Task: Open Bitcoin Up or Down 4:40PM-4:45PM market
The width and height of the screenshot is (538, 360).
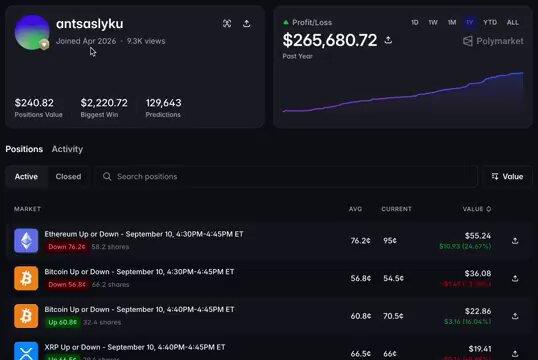Action: [x=139, y=310]
